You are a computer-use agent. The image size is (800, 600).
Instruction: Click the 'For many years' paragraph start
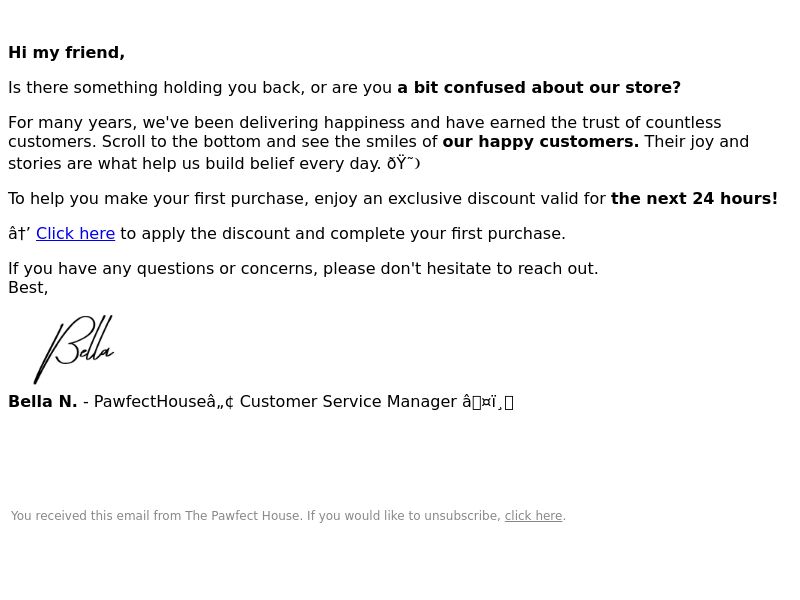72,122
